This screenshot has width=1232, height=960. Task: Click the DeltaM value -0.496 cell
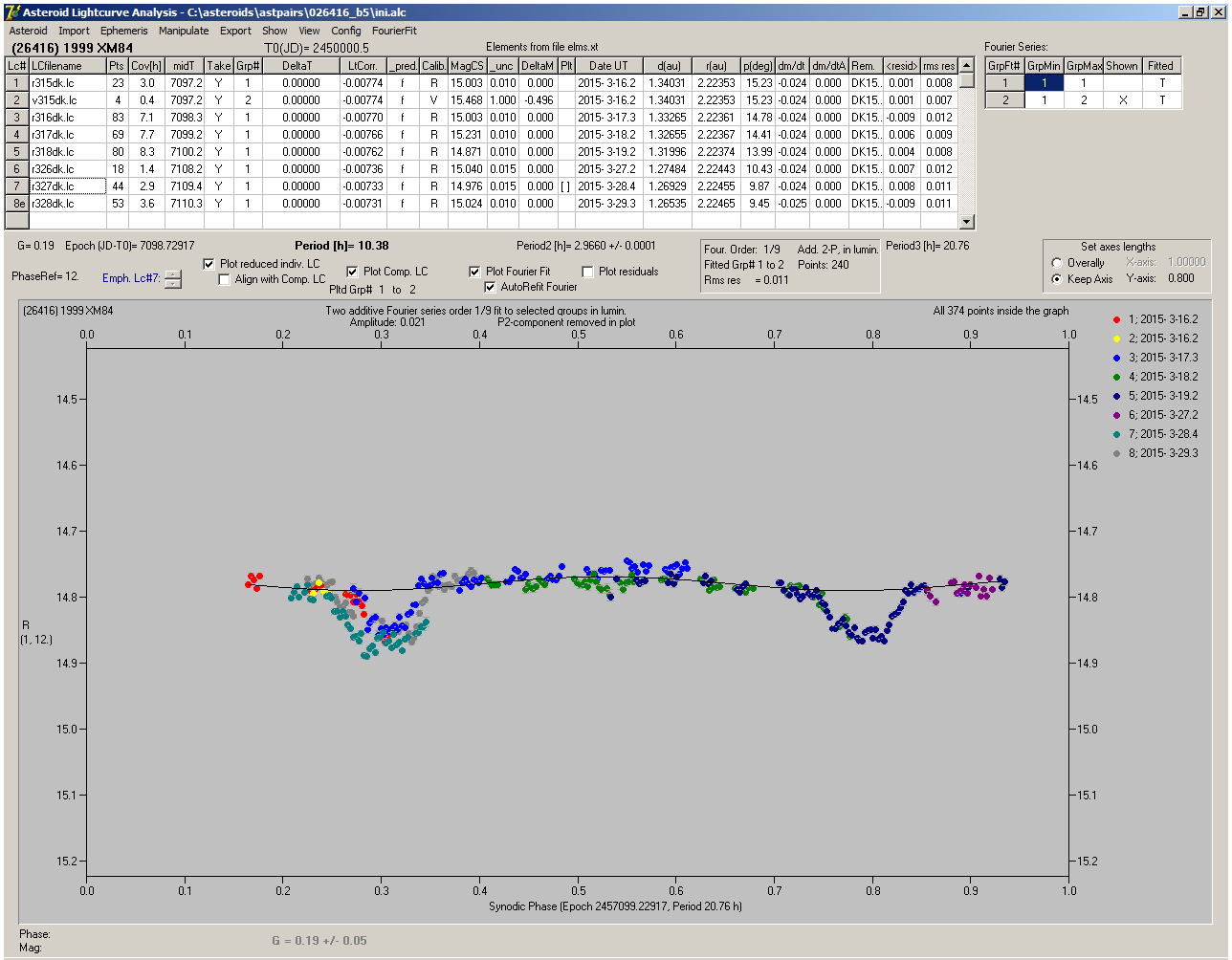[539, 100]
